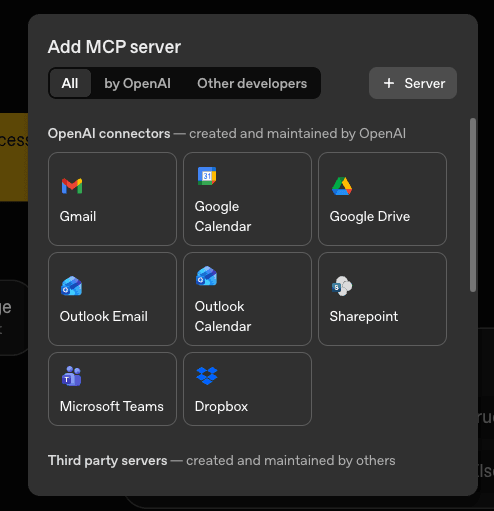Click the Sharepoint icon

pos(342,286)
